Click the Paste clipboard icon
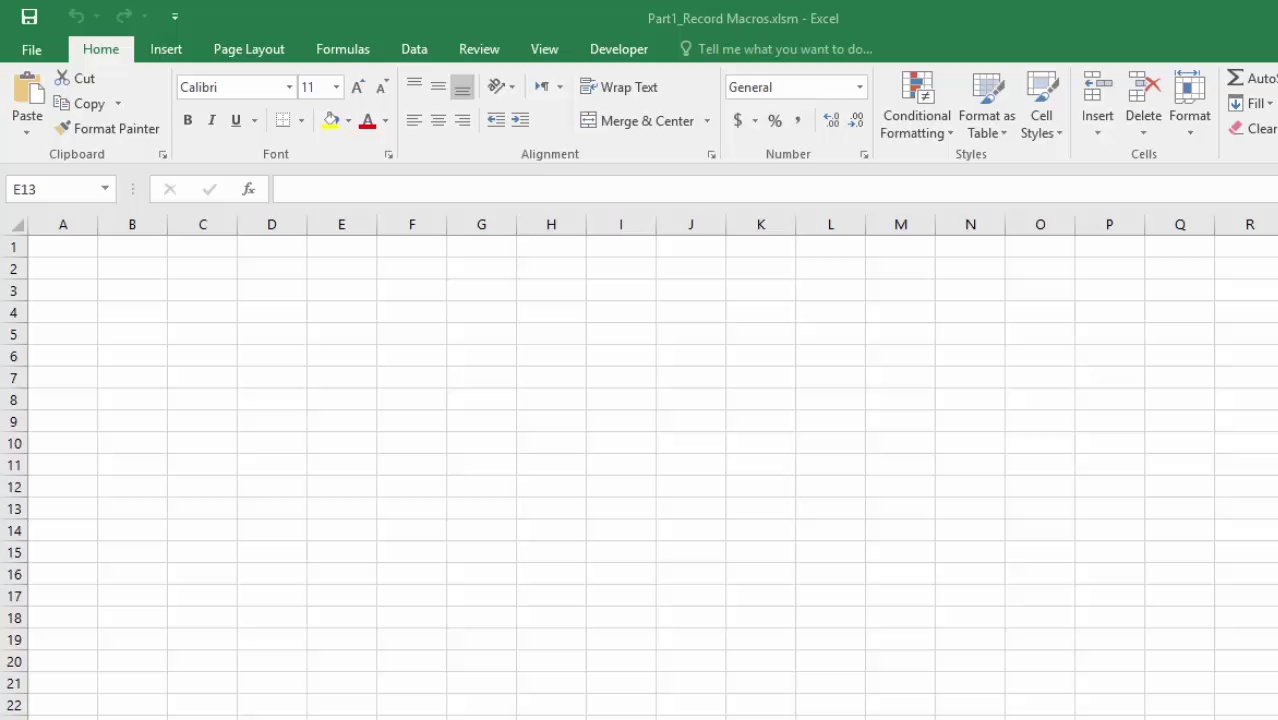The height and width of the screenshot is (720, 1278). pyautogui.click(x=27, y=90)
